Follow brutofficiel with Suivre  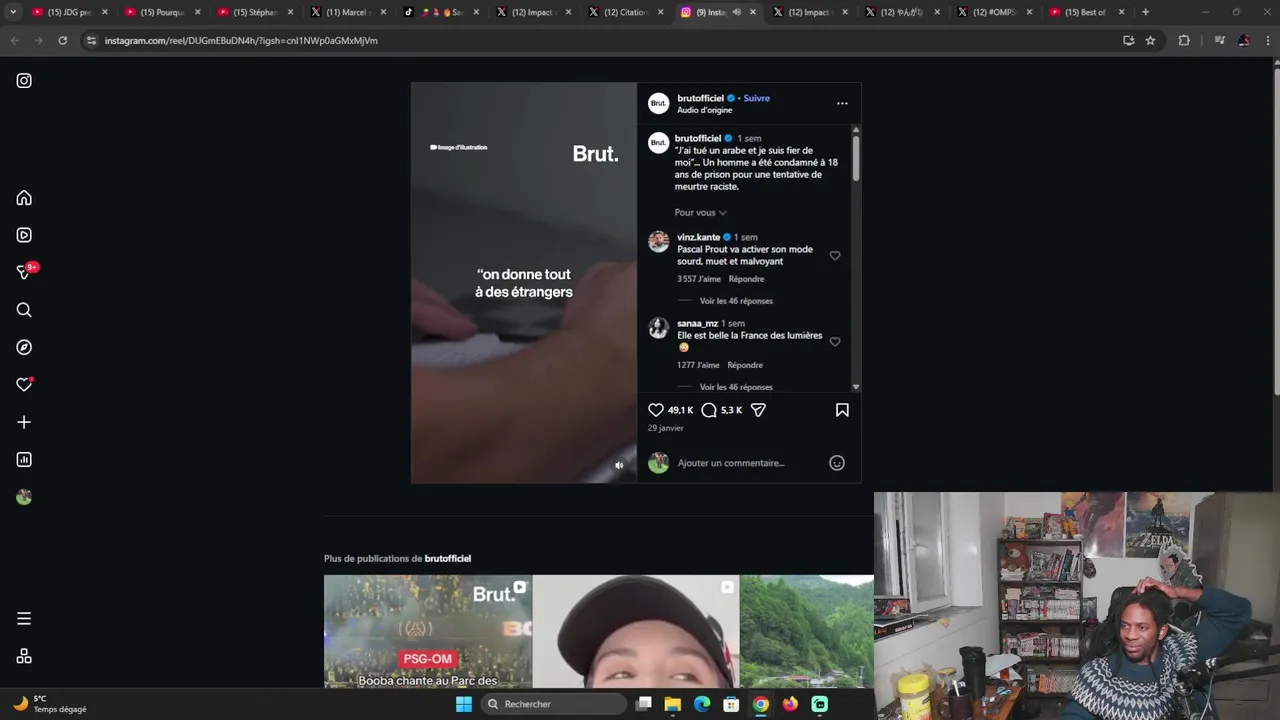(756, 98)
